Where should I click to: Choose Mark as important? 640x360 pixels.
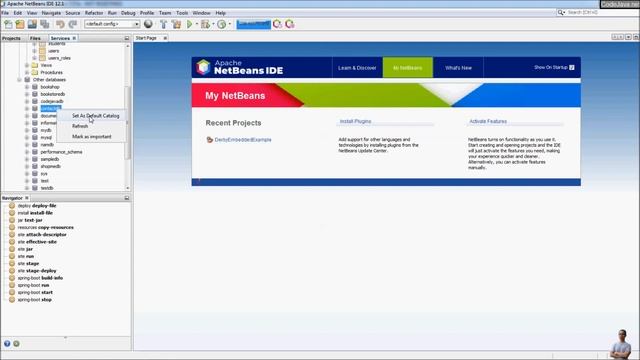(91, 137)
